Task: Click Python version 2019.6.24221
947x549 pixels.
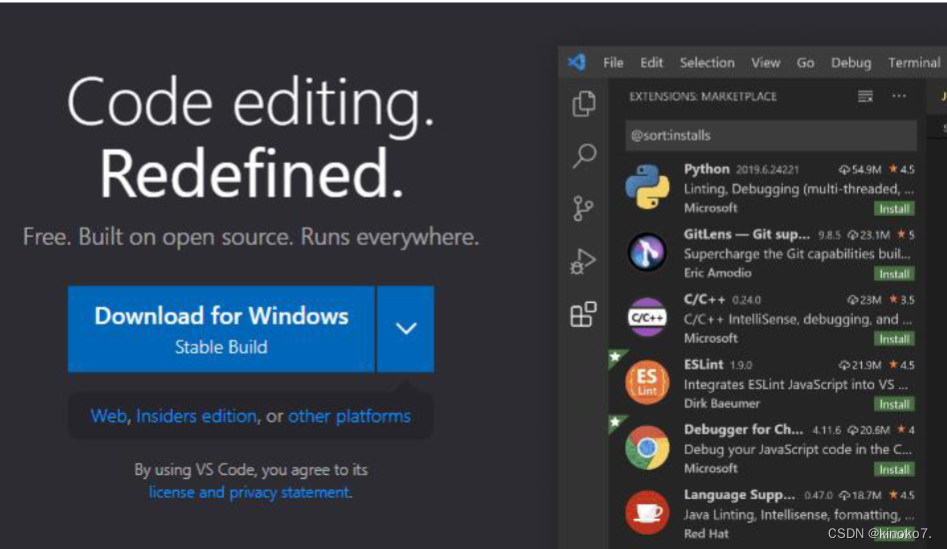Action: point(767,170)
